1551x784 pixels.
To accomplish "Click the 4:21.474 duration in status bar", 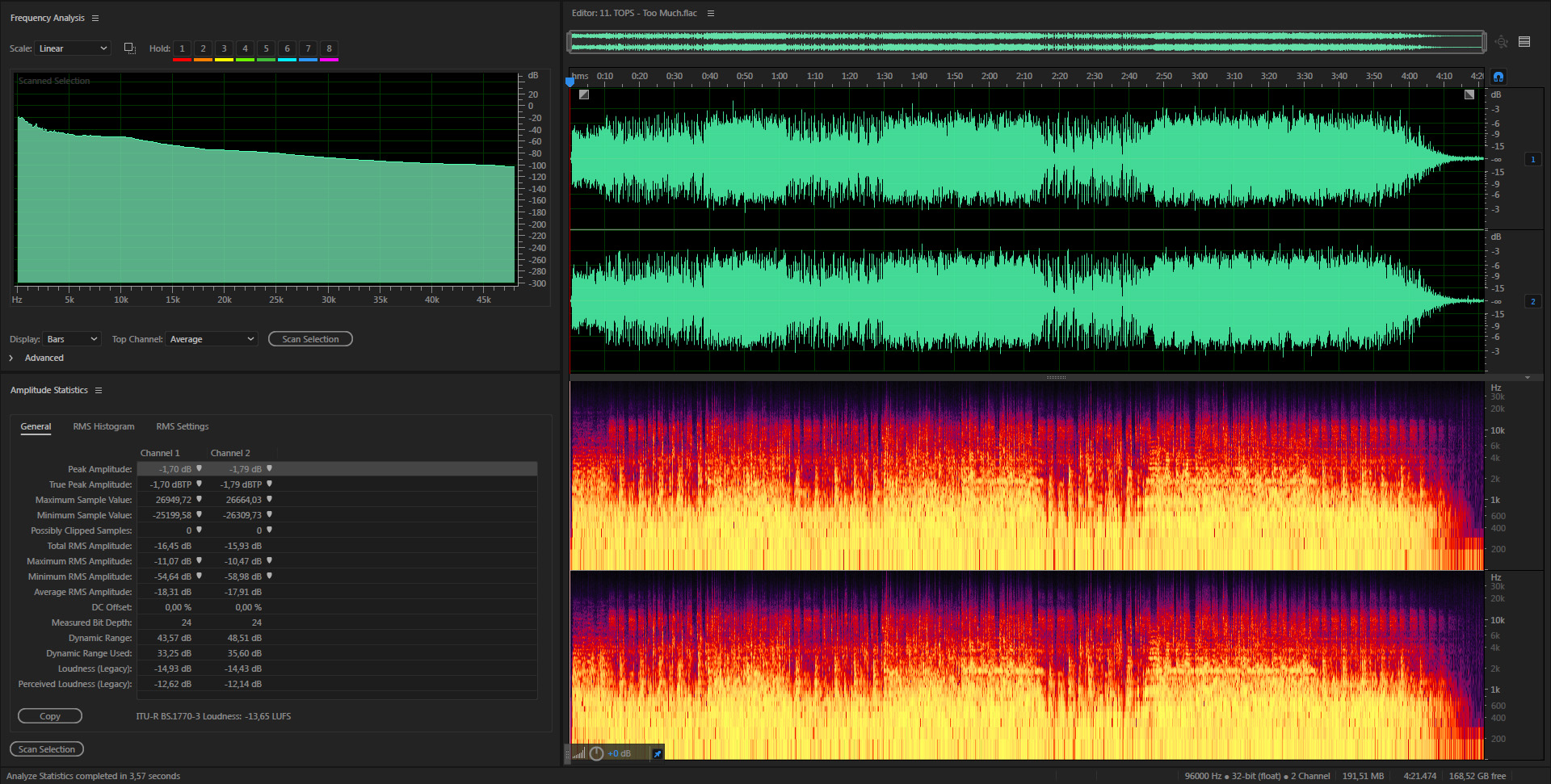I will point(1419,776).
